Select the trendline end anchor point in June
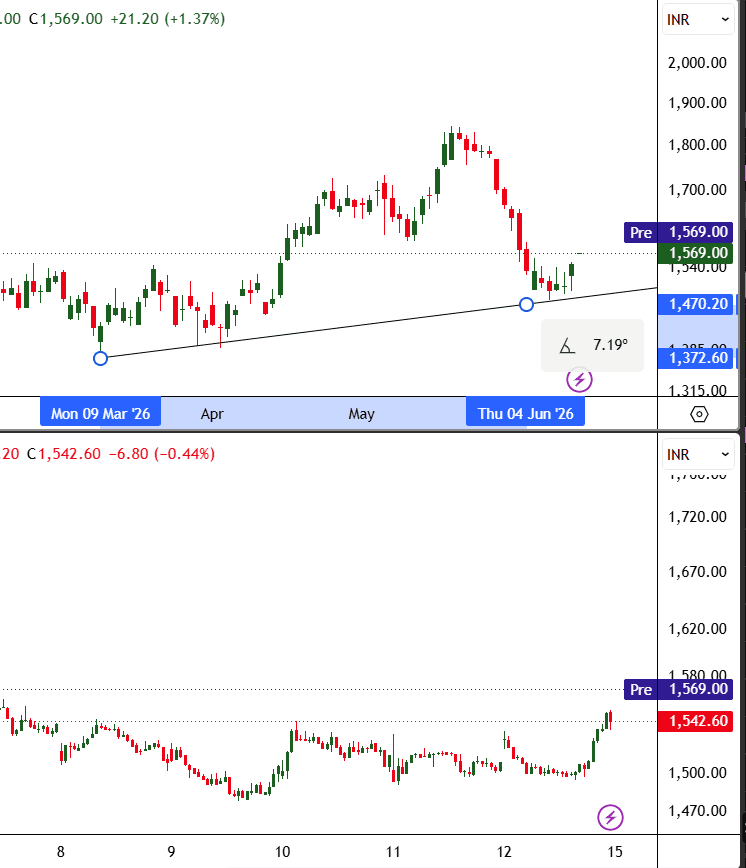This screenshot has height=868, width=746. pos(526,304)
